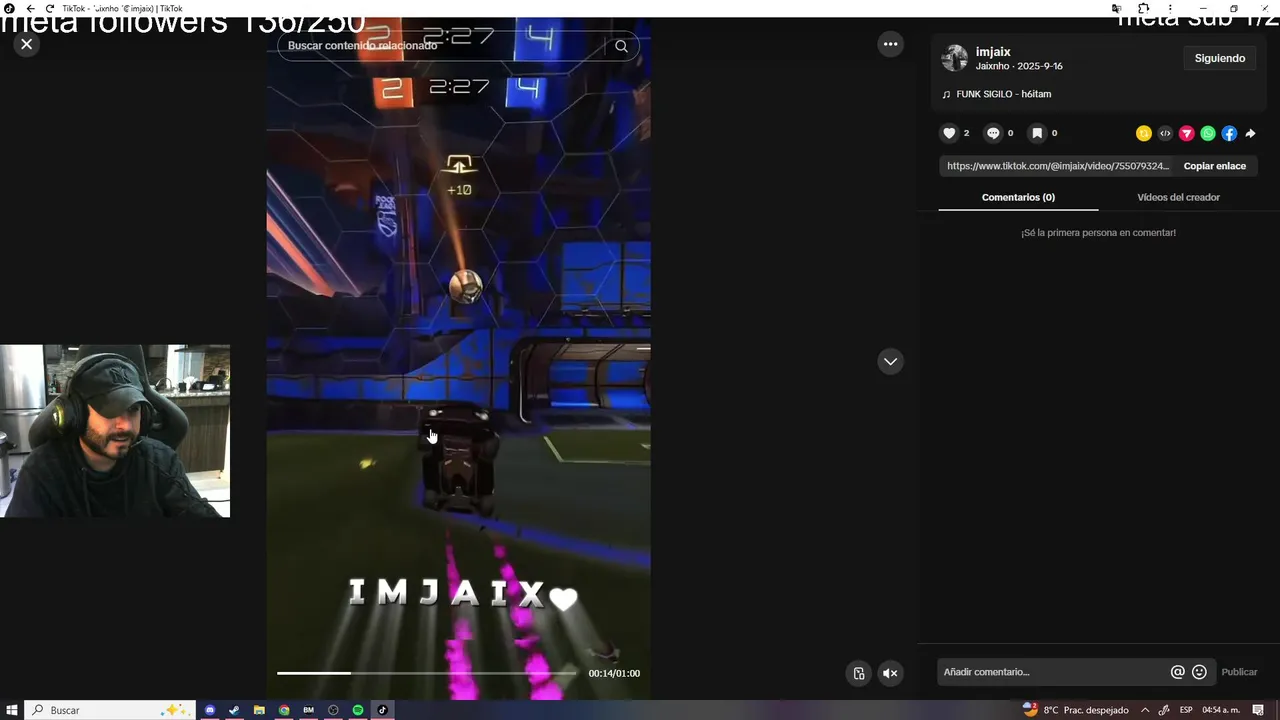Open Steam from the taskbar

point(234,710)
